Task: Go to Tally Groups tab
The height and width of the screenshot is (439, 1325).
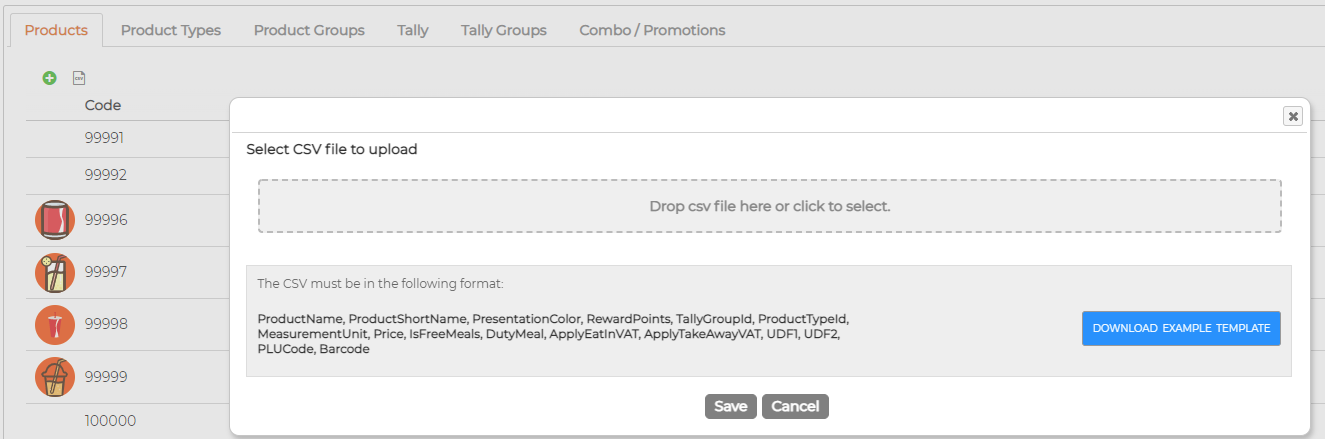Action: click(x=504, y=30)
